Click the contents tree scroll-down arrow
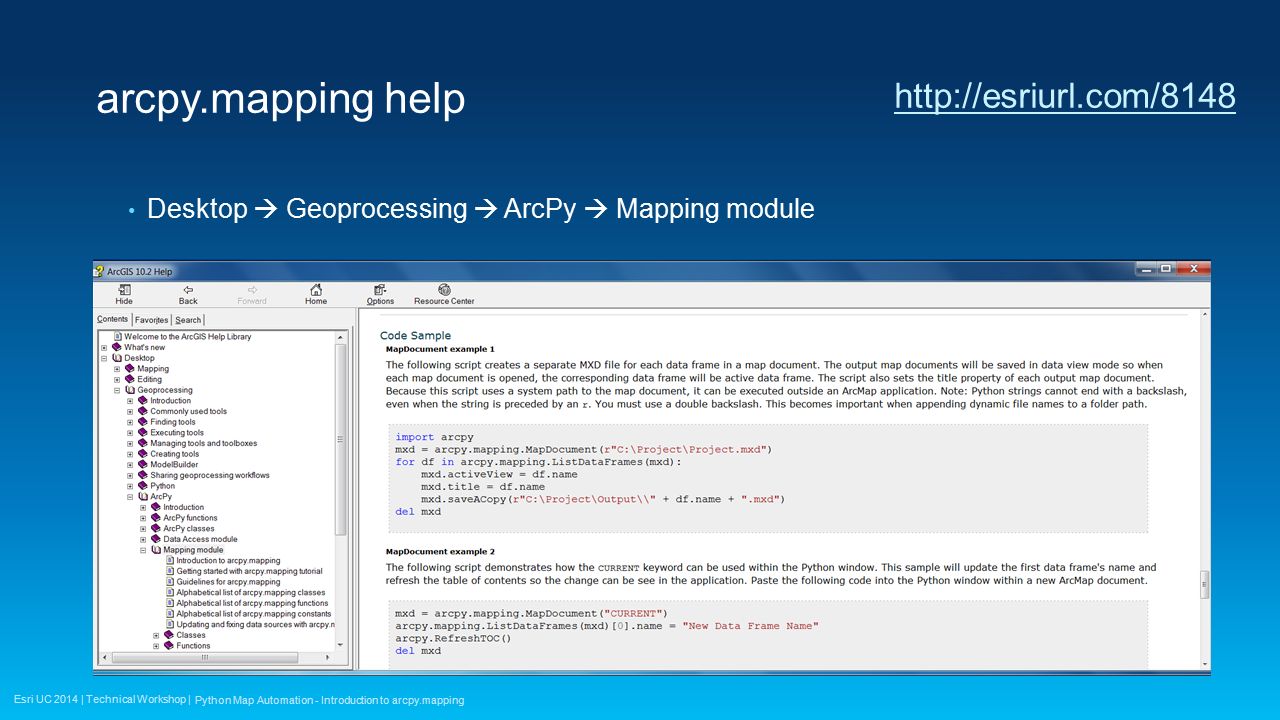 pyautogui.click(x=341, y=645)
